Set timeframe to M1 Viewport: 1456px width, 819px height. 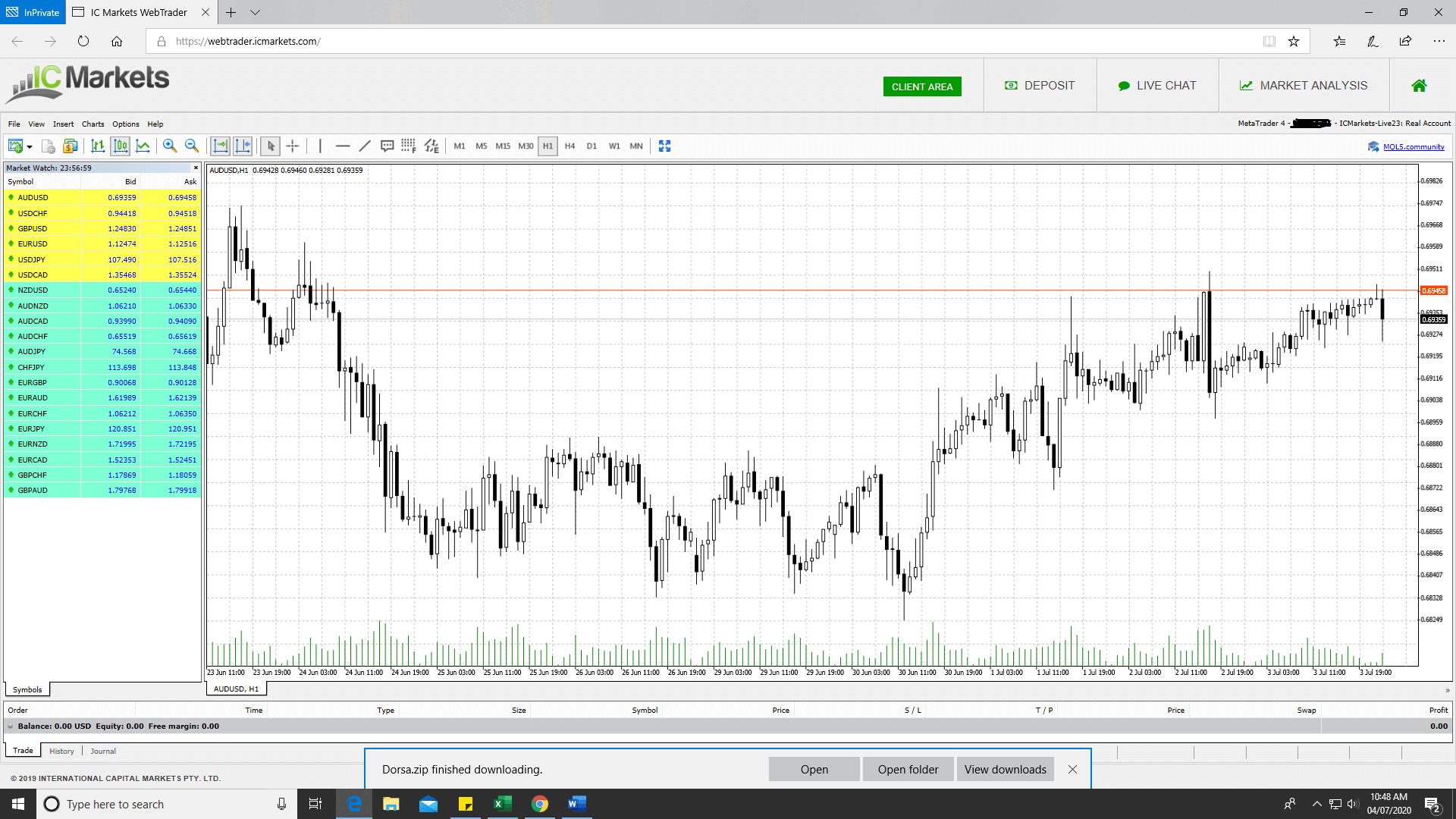click(460, 146)
